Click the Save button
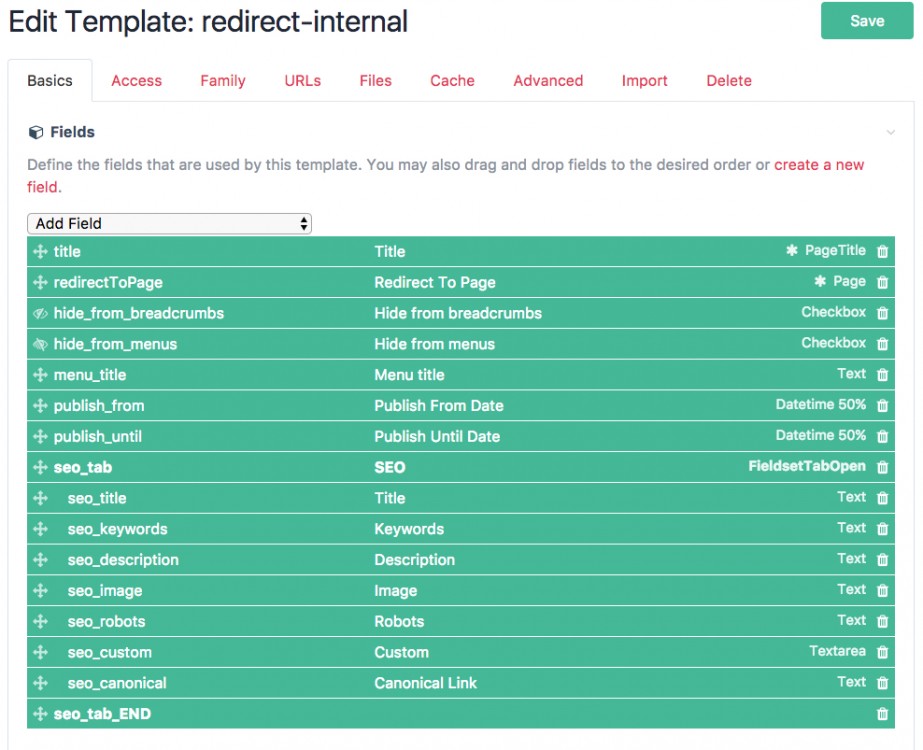The image size is (923, 750). click(x=866, y=20)
